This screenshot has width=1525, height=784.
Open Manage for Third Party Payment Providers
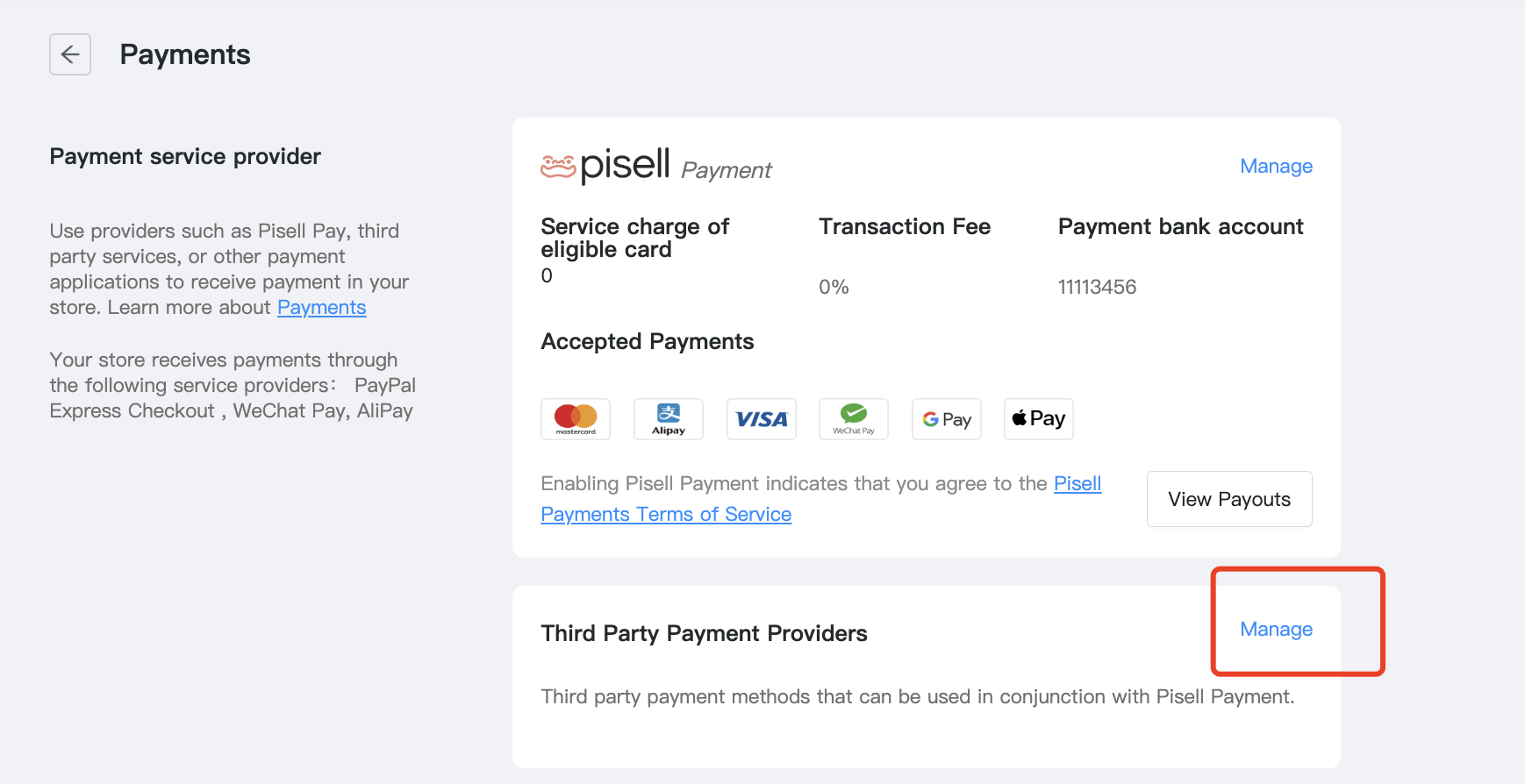point(1276,629)
